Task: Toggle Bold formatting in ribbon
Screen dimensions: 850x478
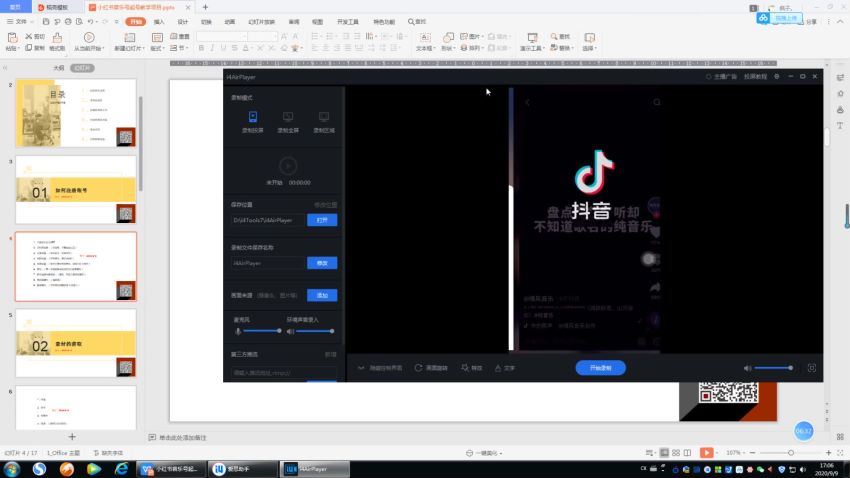Action: 201,48
